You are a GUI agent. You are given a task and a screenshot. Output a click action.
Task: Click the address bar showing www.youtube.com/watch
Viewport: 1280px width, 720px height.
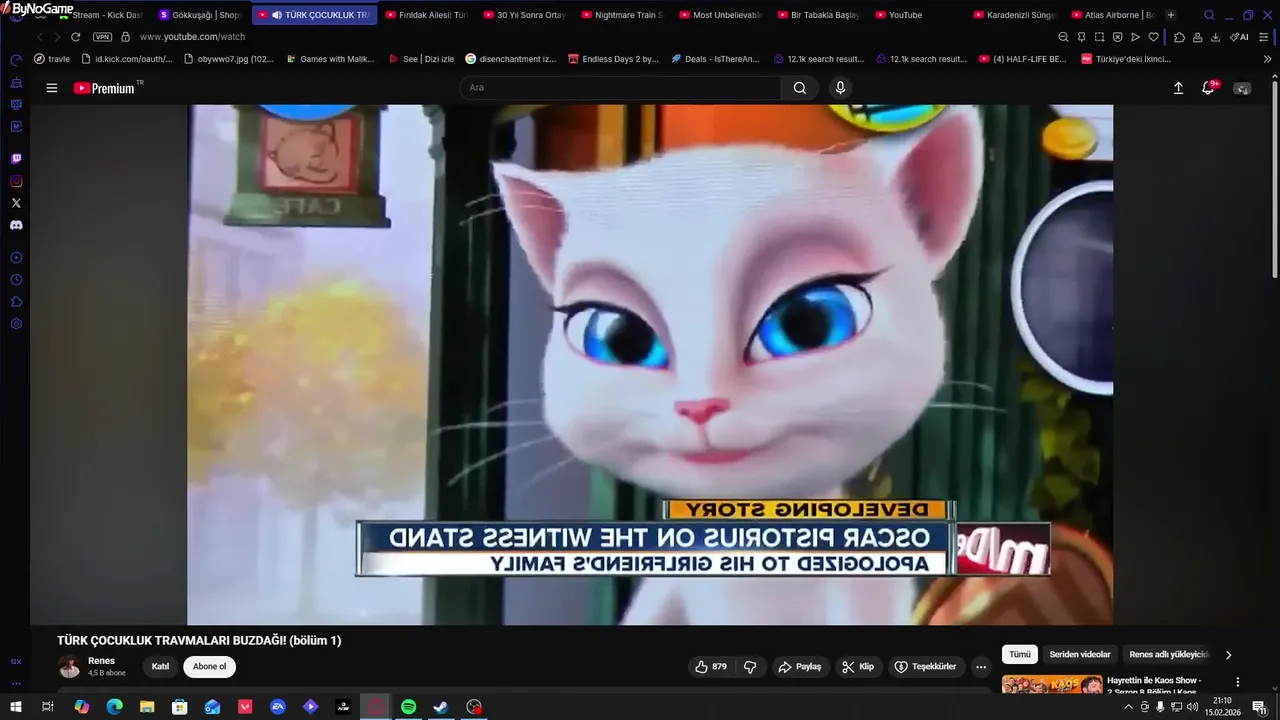pyautogui.click(x=192, y=37)
